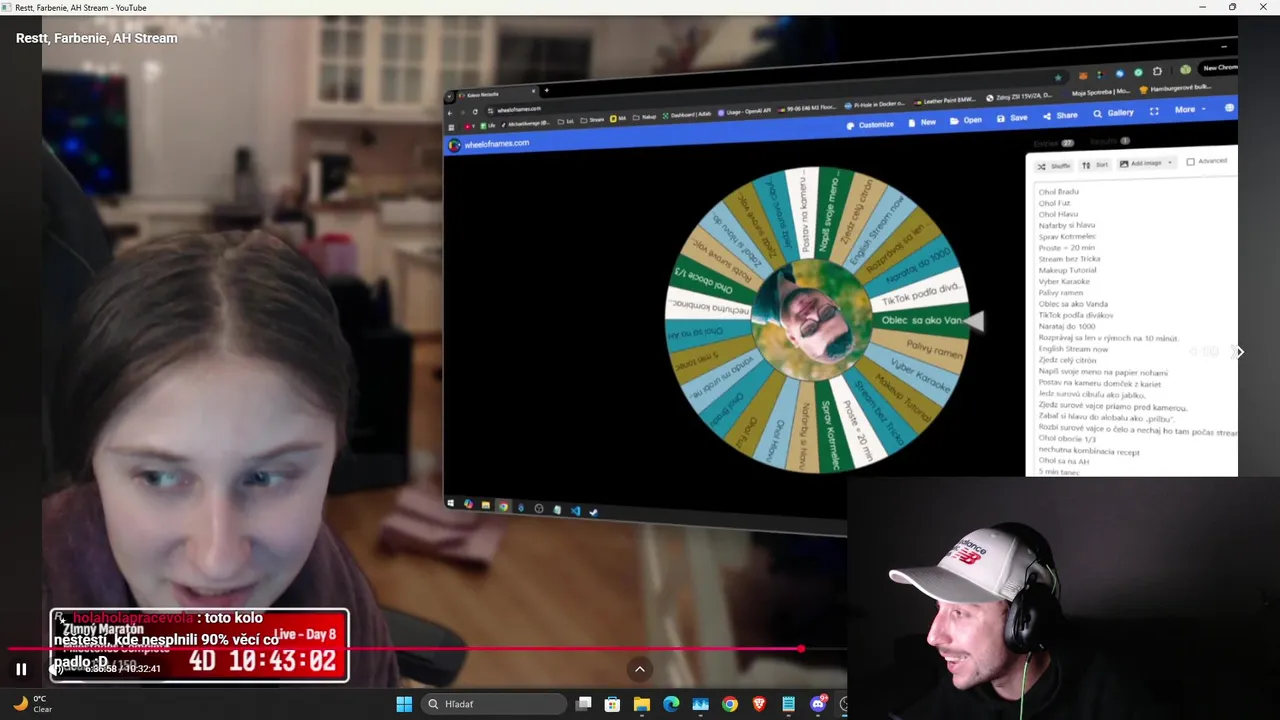Click the Hľadať taskbar search box
1280x720 pixels.
click(495, 704)
